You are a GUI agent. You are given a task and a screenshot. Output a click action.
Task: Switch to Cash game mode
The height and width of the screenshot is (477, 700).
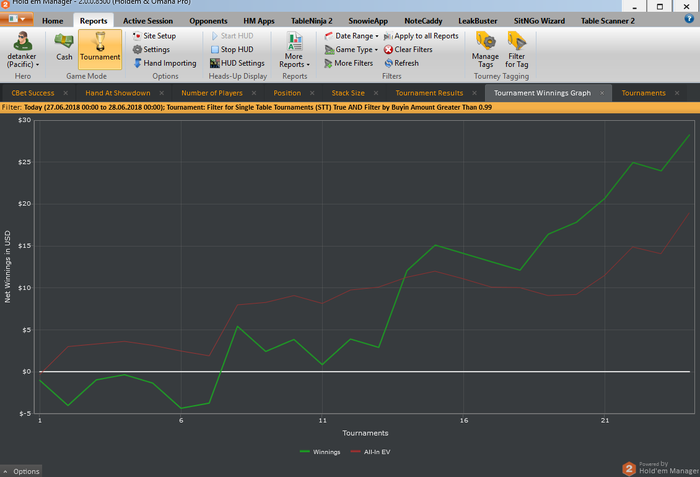[64, 47]
